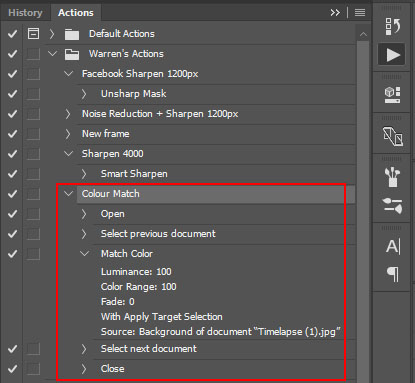The width and height of the screenshot is (415, 383).
Task: Collapse panels with the double-arrow icon
Action: click(x=335, y=13)
